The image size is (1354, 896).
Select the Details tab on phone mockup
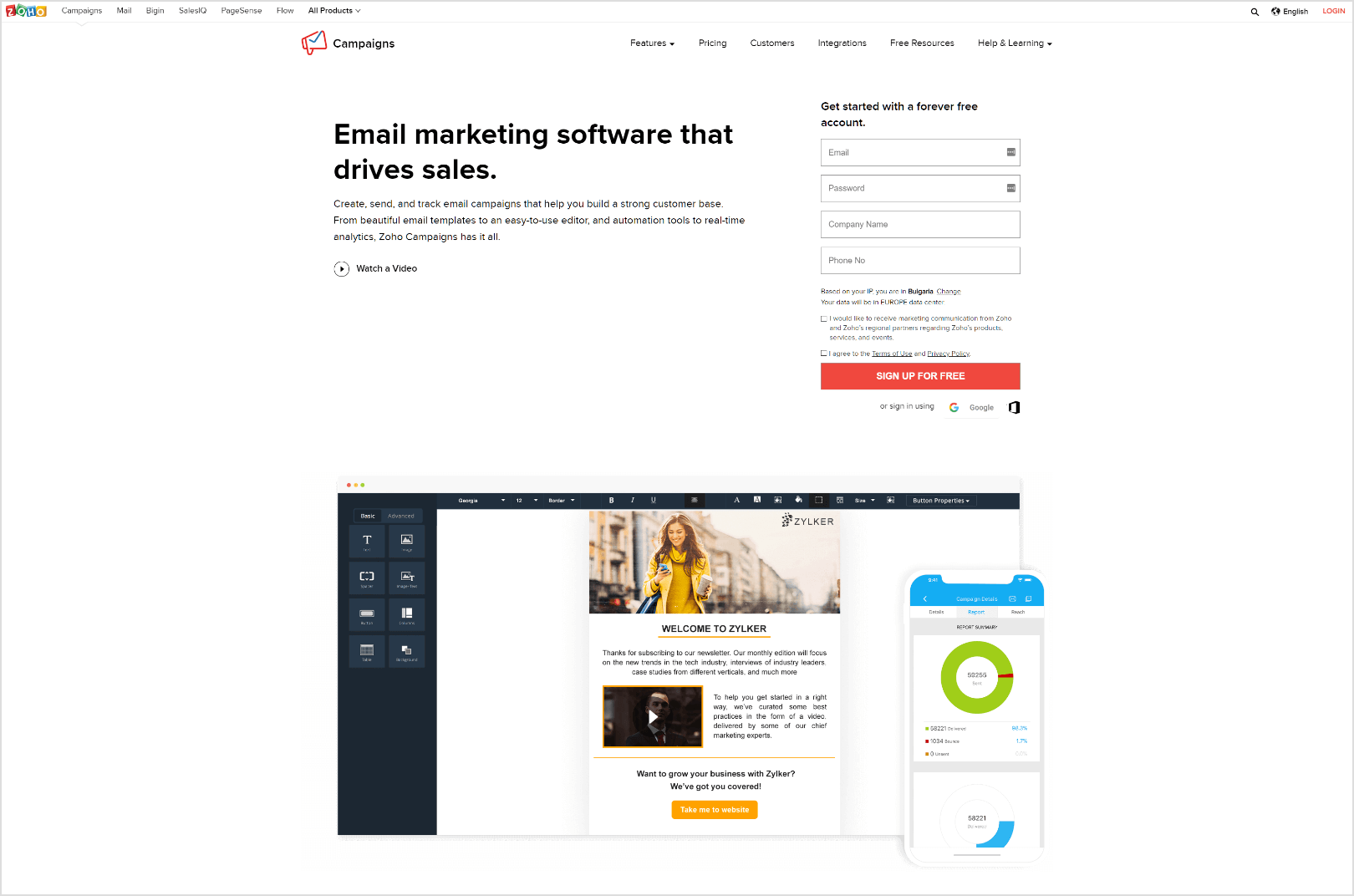(x=936, y=613)
